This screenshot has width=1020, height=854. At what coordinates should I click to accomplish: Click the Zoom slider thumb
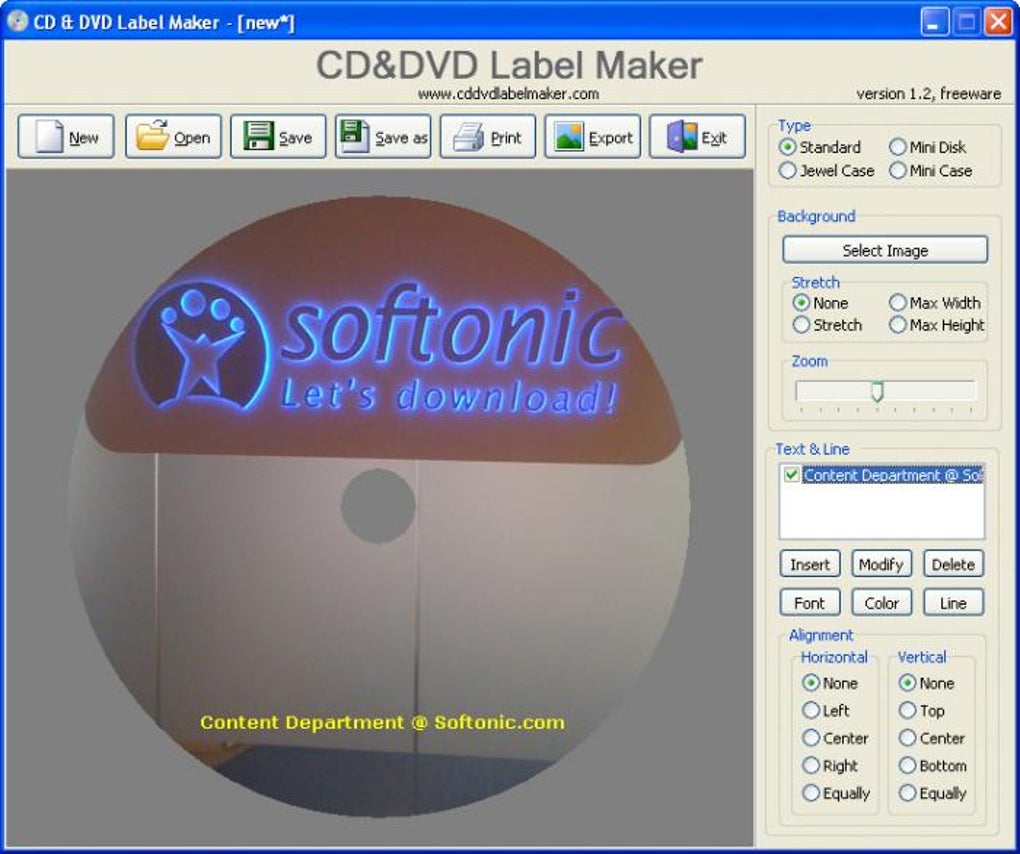coord(877,392)
